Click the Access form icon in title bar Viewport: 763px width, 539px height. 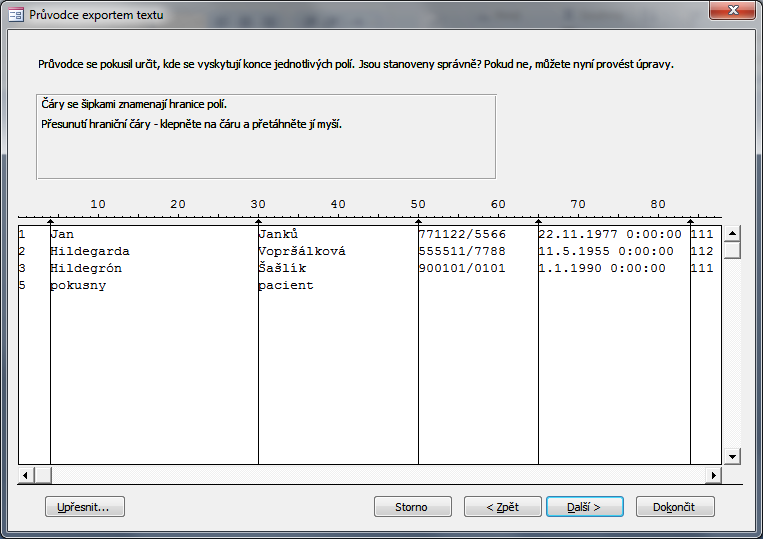coord(16,15)
